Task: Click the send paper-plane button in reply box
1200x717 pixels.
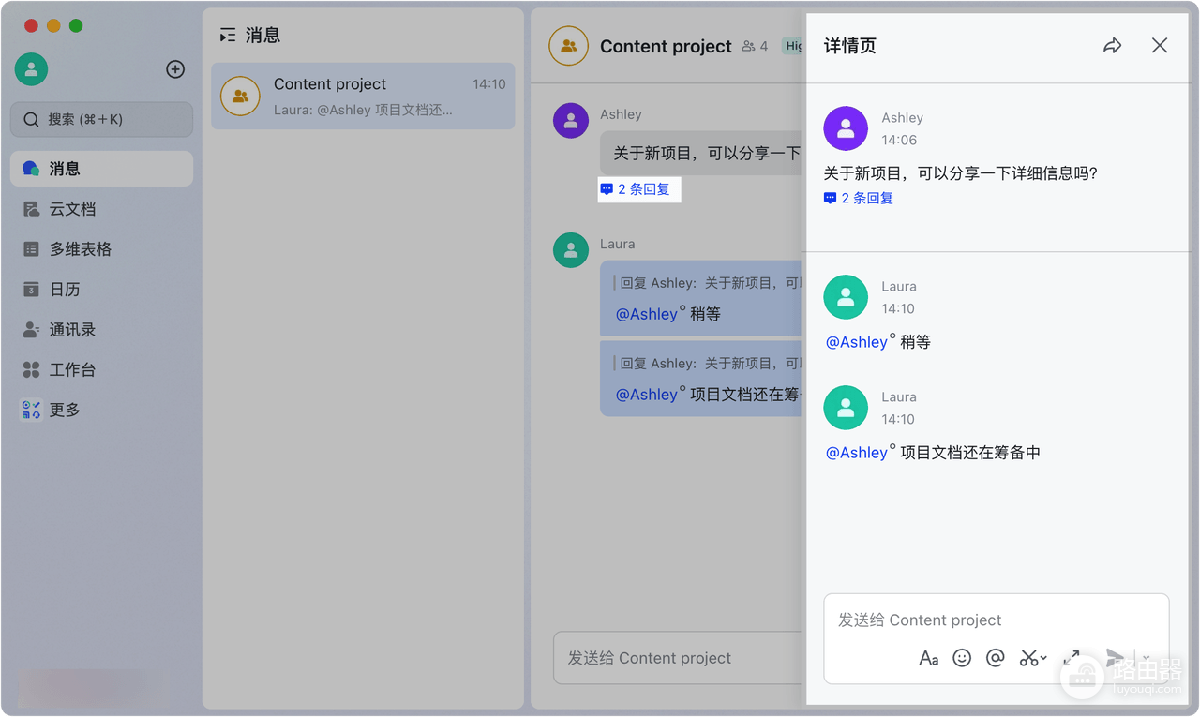Action: tap(1115, 657)
